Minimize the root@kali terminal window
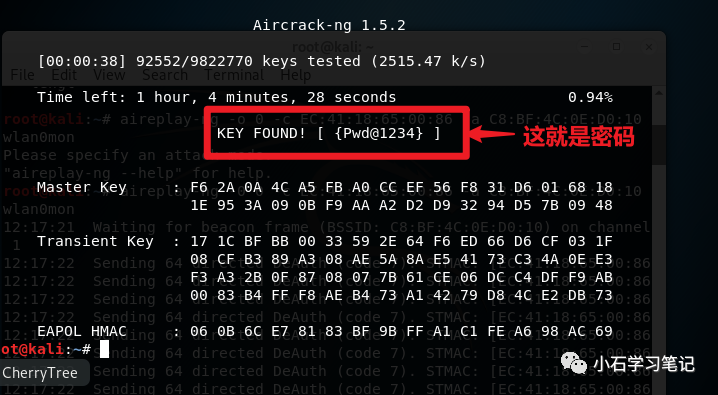 click(x=584, y=47)
